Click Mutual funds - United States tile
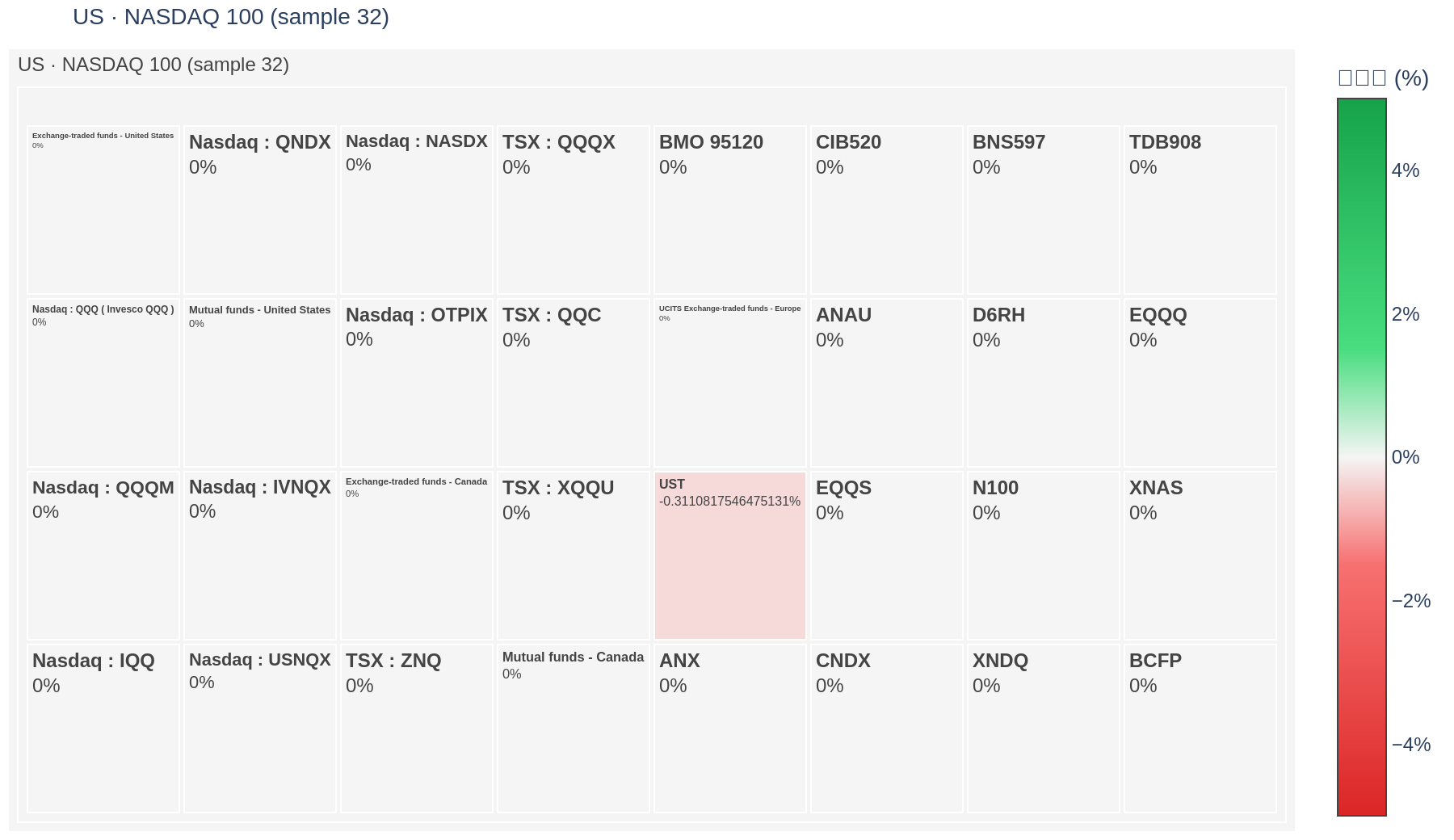1454x840 pixels. click(x=260, y=383)
